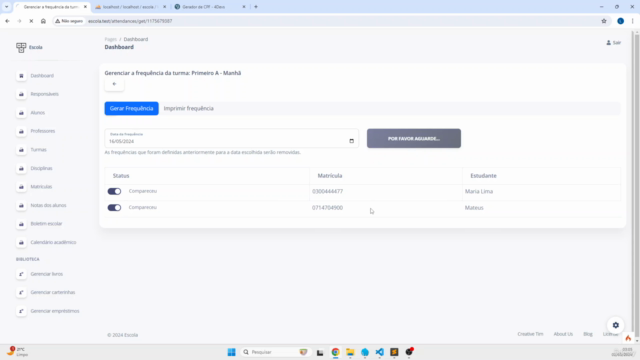
Task: Click student name Maria Lima
Action: [479, 191]
